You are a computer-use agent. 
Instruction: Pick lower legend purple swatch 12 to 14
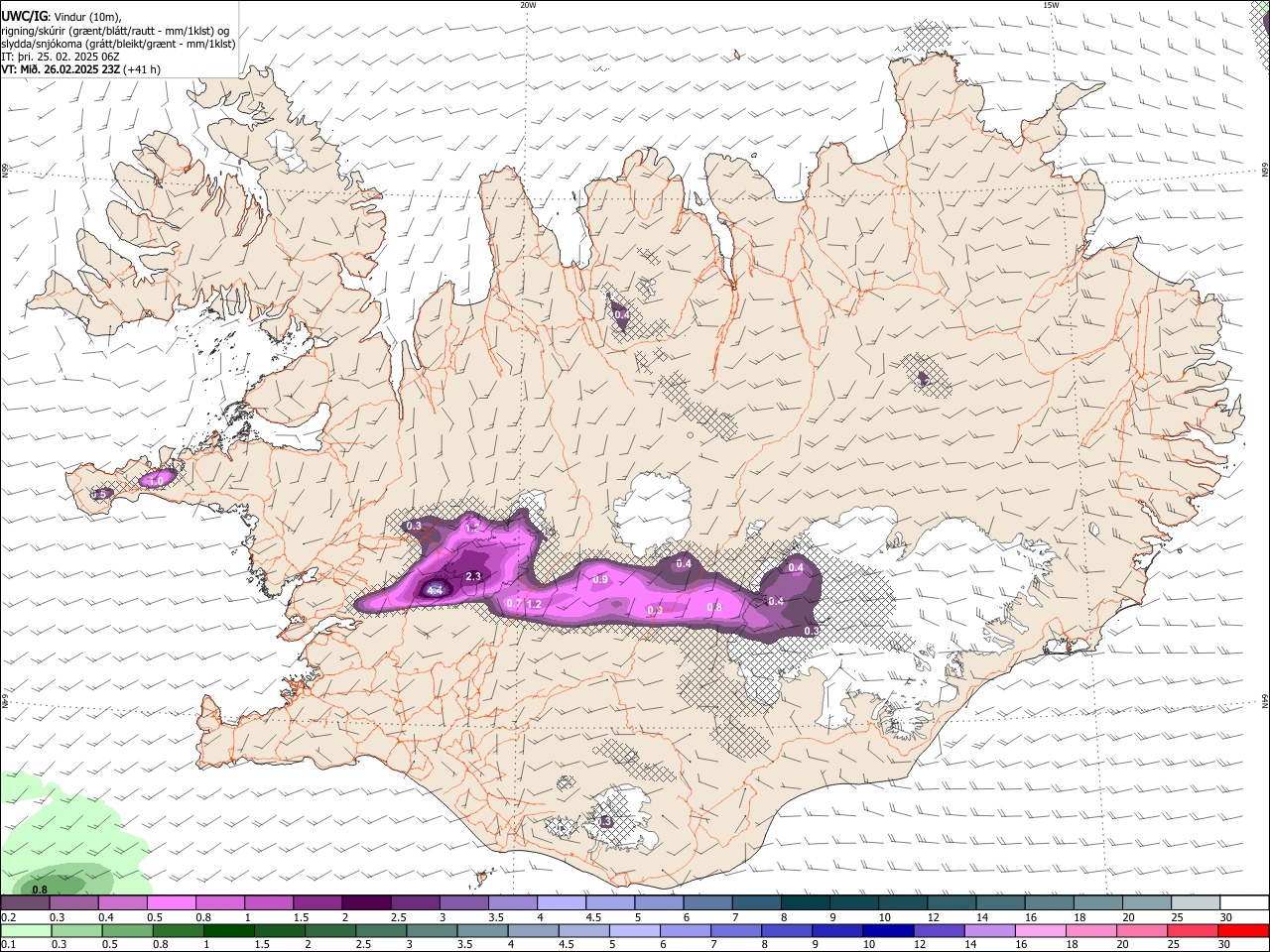938,930
